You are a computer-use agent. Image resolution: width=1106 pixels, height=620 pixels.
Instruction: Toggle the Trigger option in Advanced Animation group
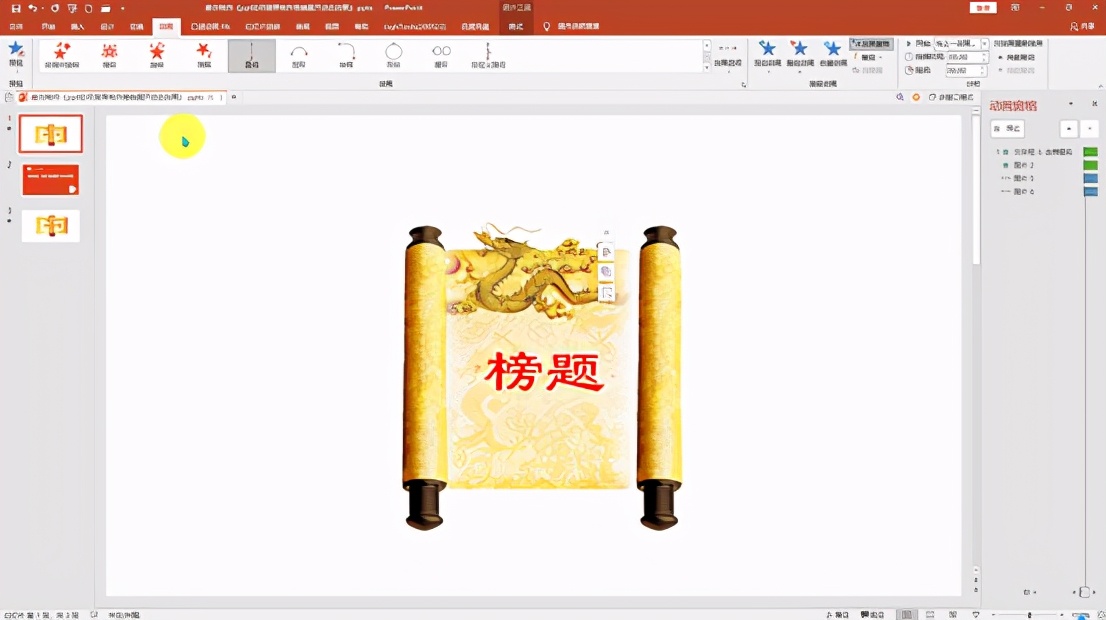(868, 57)
